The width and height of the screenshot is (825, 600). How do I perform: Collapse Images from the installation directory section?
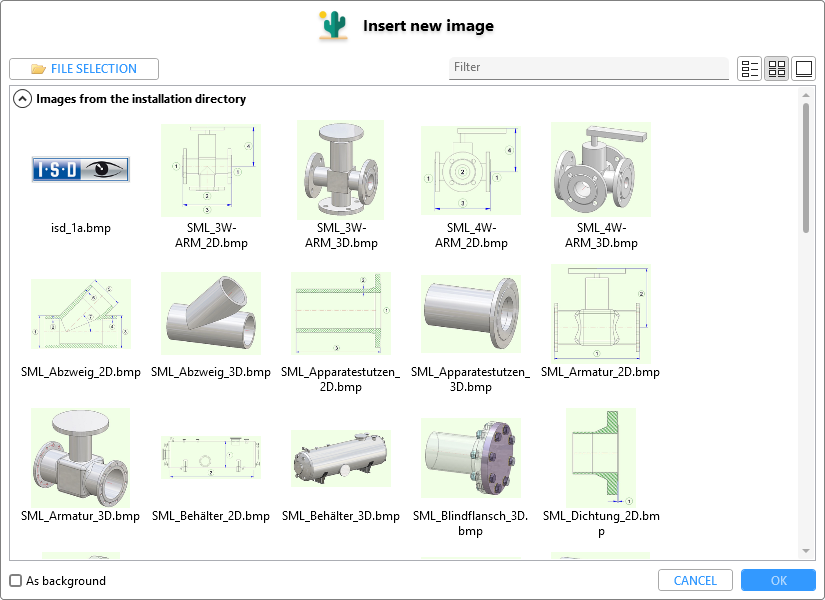click(x=21, y=99)
